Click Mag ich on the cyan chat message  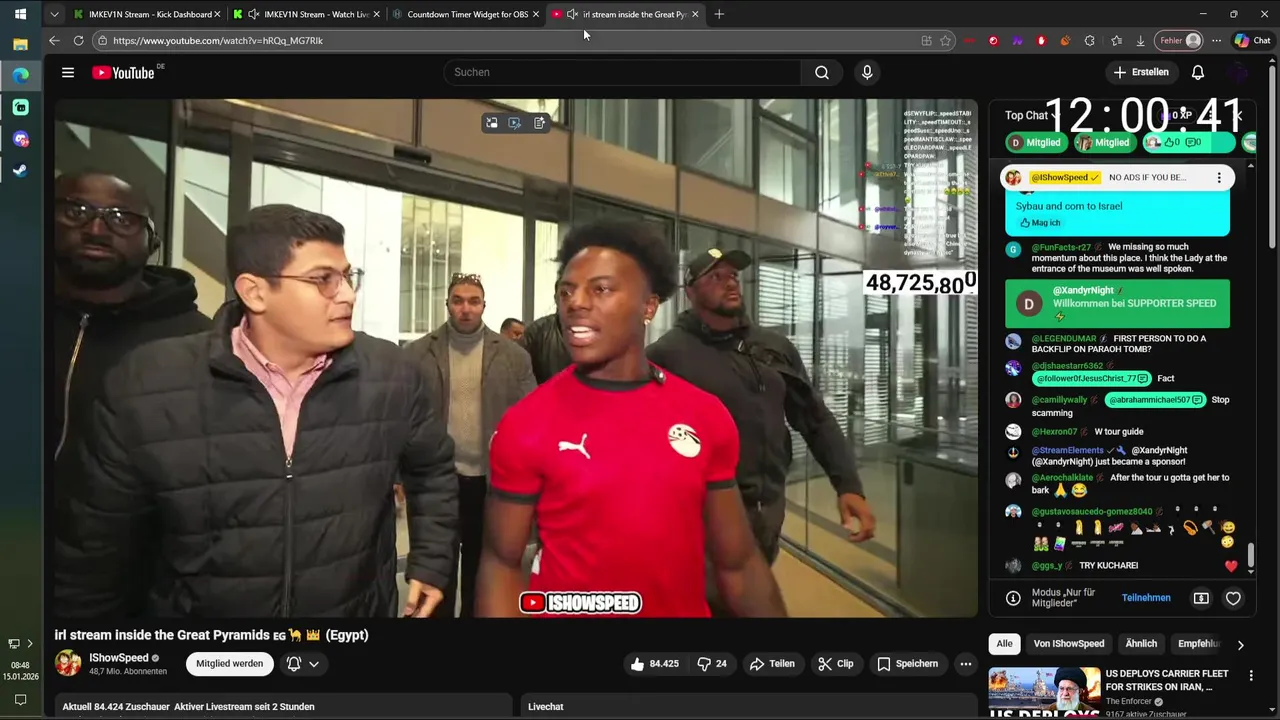(1040, 223)
